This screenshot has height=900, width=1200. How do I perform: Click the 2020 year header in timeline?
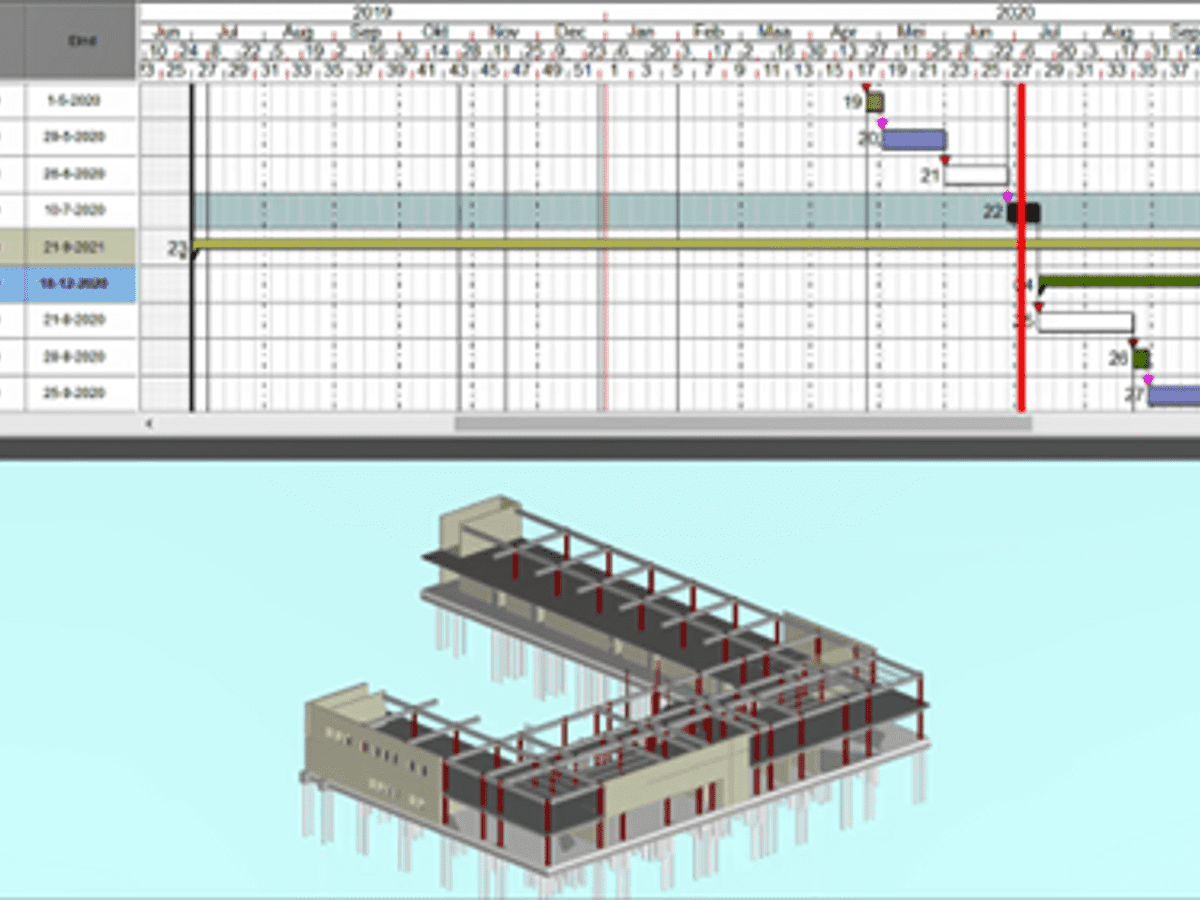[1015, 12]
